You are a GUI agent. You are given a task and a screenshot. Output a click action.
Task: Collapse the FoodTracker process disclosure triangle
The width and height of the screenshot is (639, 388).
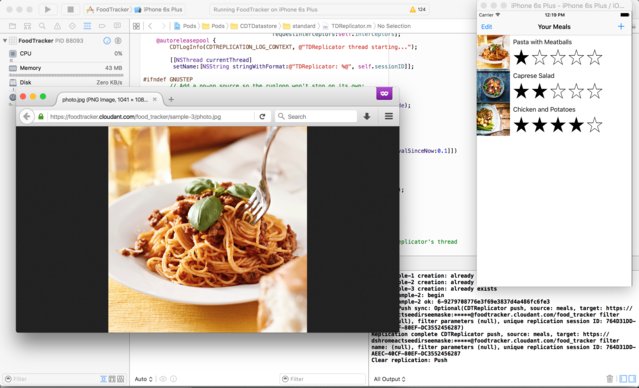pyautogui.click(x=5, y=41)
